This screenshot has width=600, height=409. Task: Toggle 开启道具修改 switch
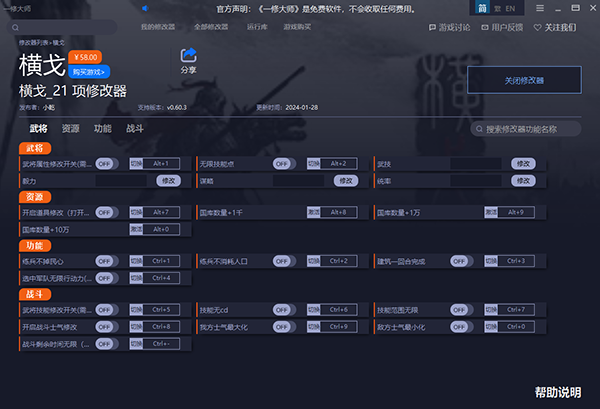click(107, 212)
